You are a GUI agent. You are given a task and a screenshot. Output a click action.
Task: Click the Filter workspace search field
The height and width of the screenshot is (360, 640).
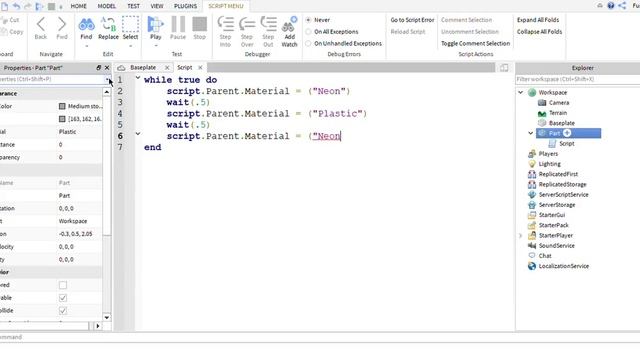[x=578, y=79]
